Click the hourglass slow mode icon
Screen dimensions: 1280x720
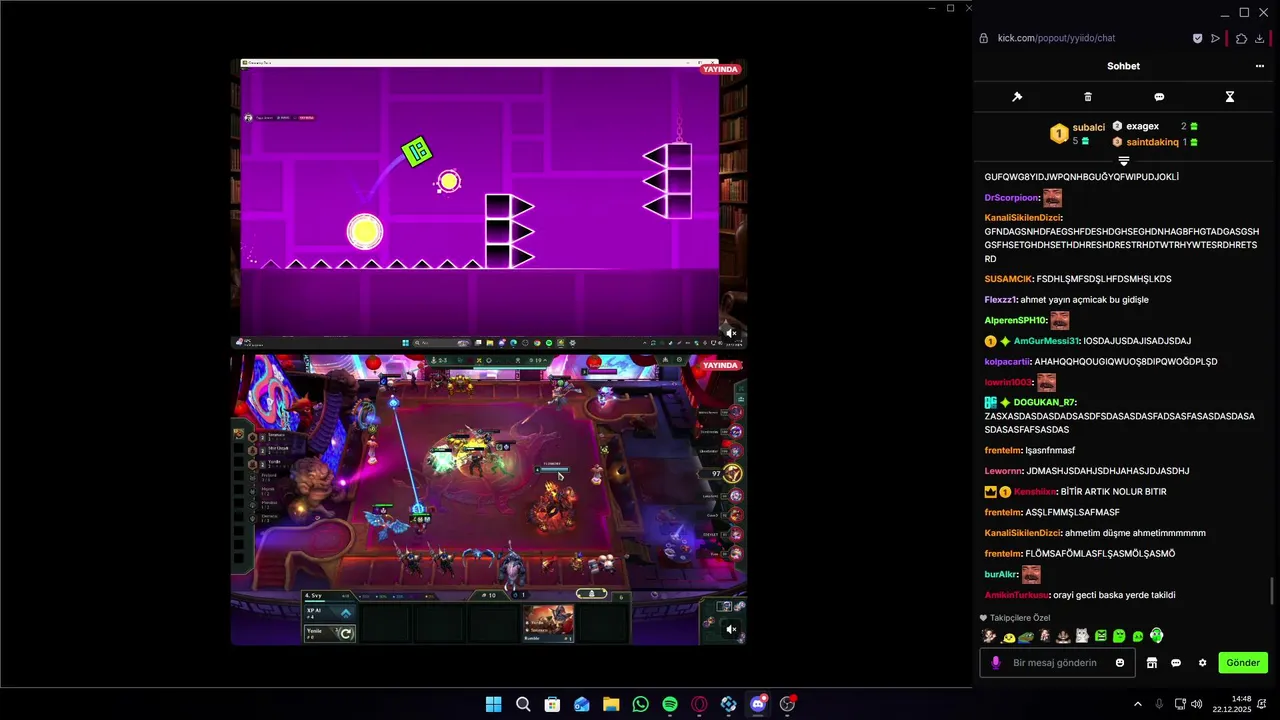pyautogui.click(x=1230, y=97)
